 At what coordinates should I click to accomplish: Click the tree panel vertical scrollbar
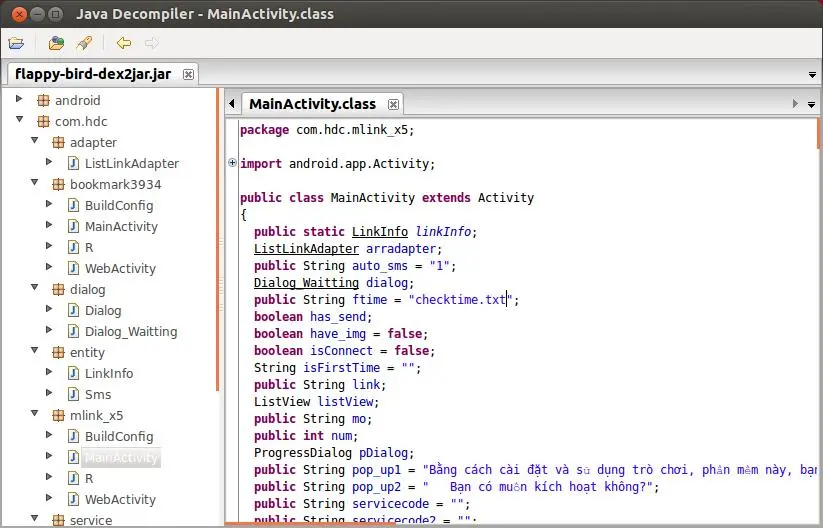[x=217, y=239]
